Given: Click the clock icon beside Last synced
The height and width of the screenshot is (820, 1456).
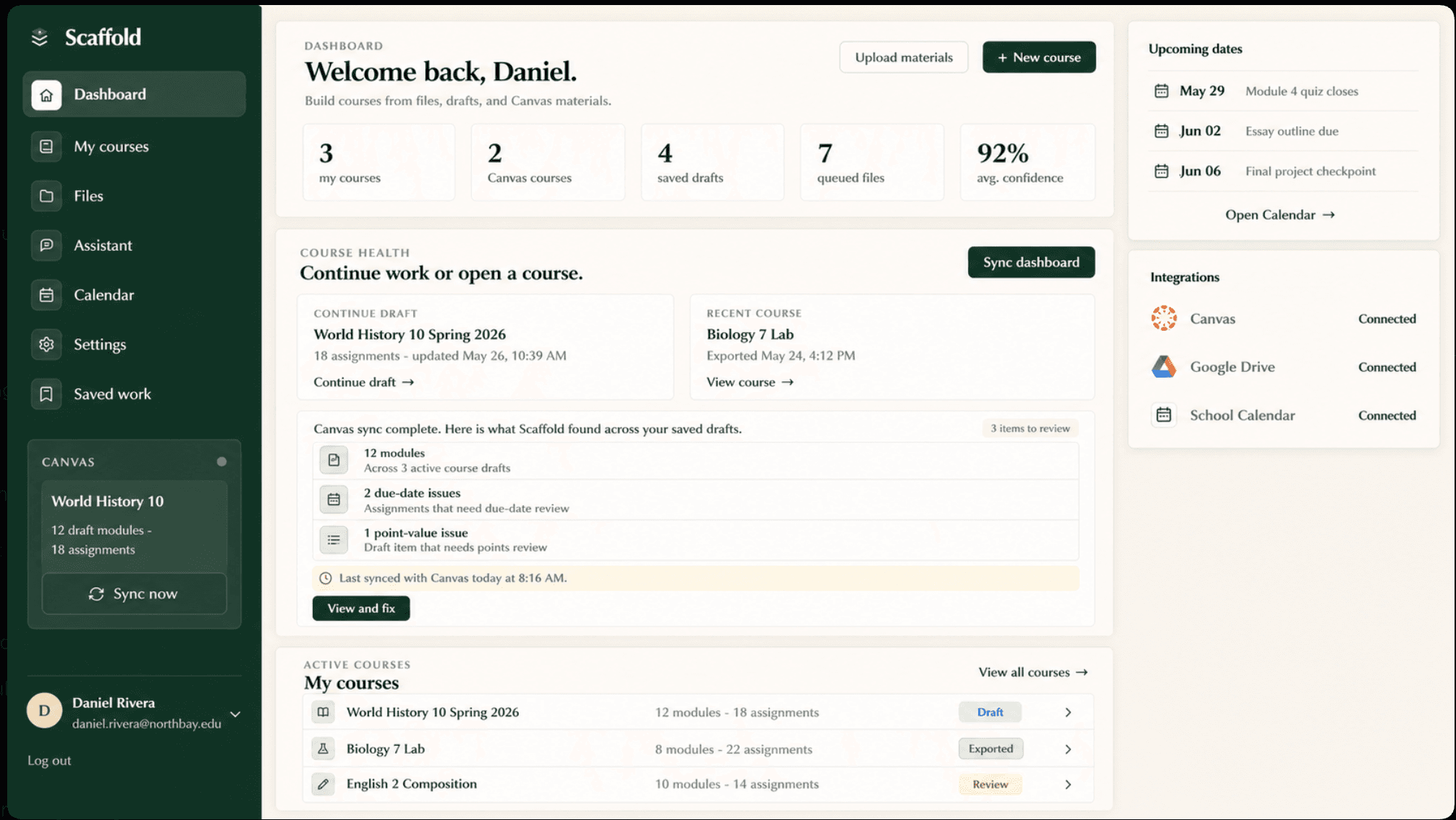Looking at the screenshot, I should 326,578.
